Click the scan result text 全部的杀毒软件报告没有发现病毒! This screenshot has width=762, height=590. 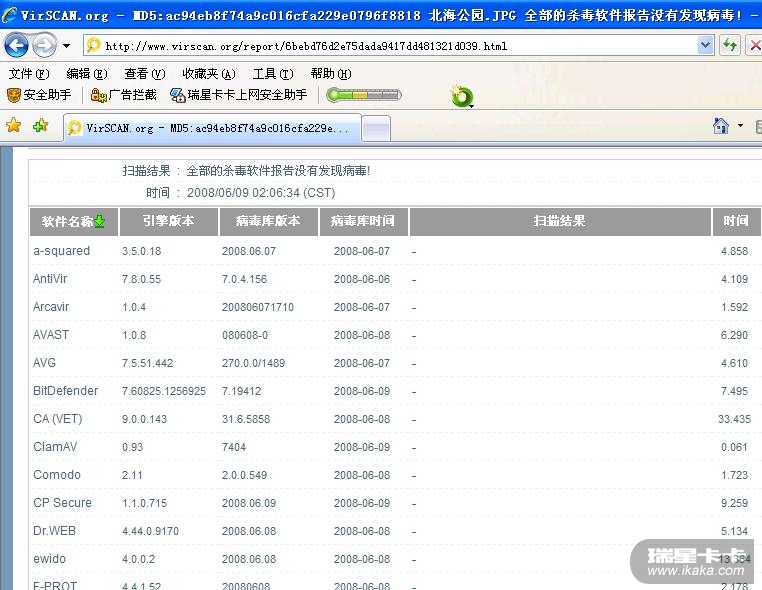pyautogui.click(x=278, y=171)
